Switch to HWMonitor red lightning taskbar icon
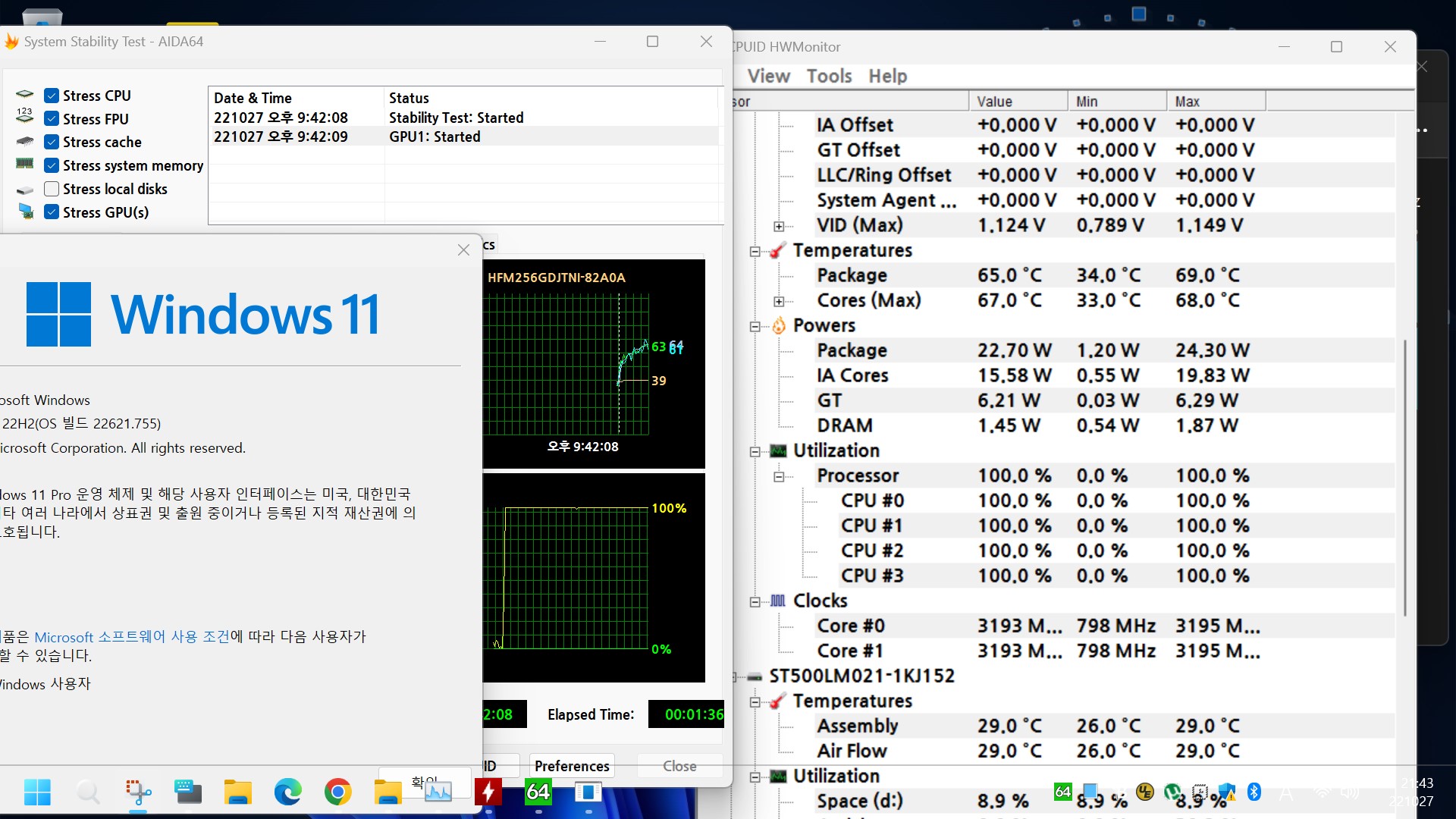Viewport: 1456px width, 819px height. [x=488, y=792]
